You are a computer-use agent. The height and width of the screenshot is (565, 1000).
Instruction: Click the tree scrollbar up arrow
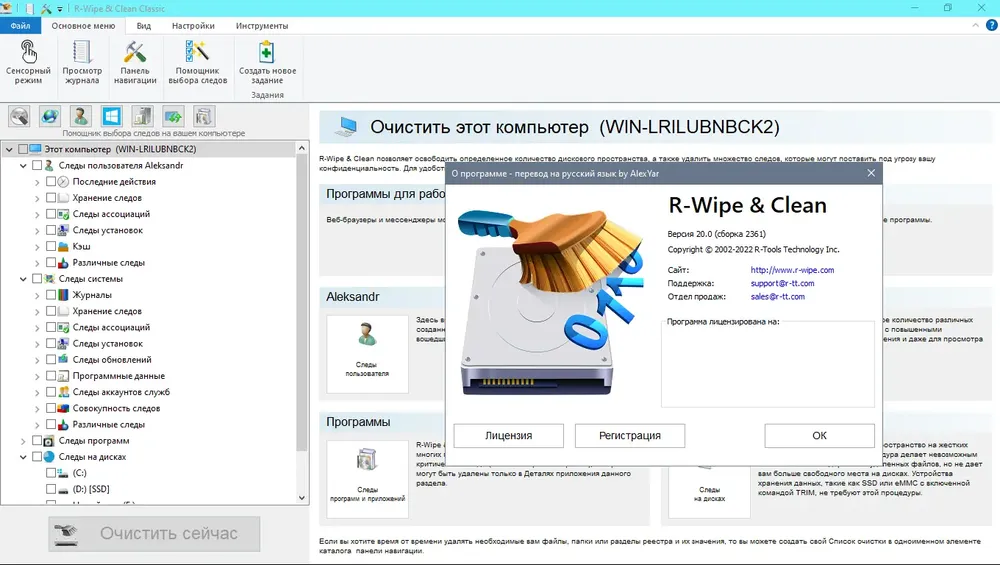tap(302, 148)
